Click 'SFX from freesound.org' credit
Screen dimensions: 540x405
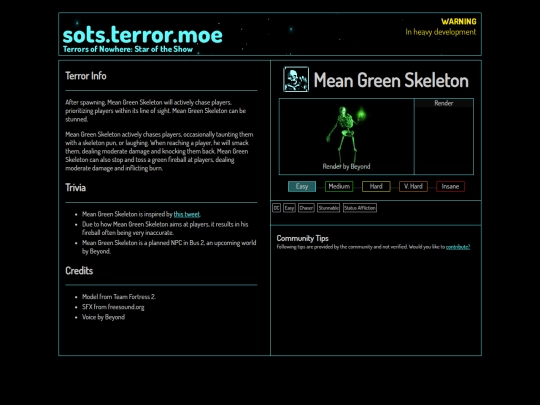click(x=113, y=307)
